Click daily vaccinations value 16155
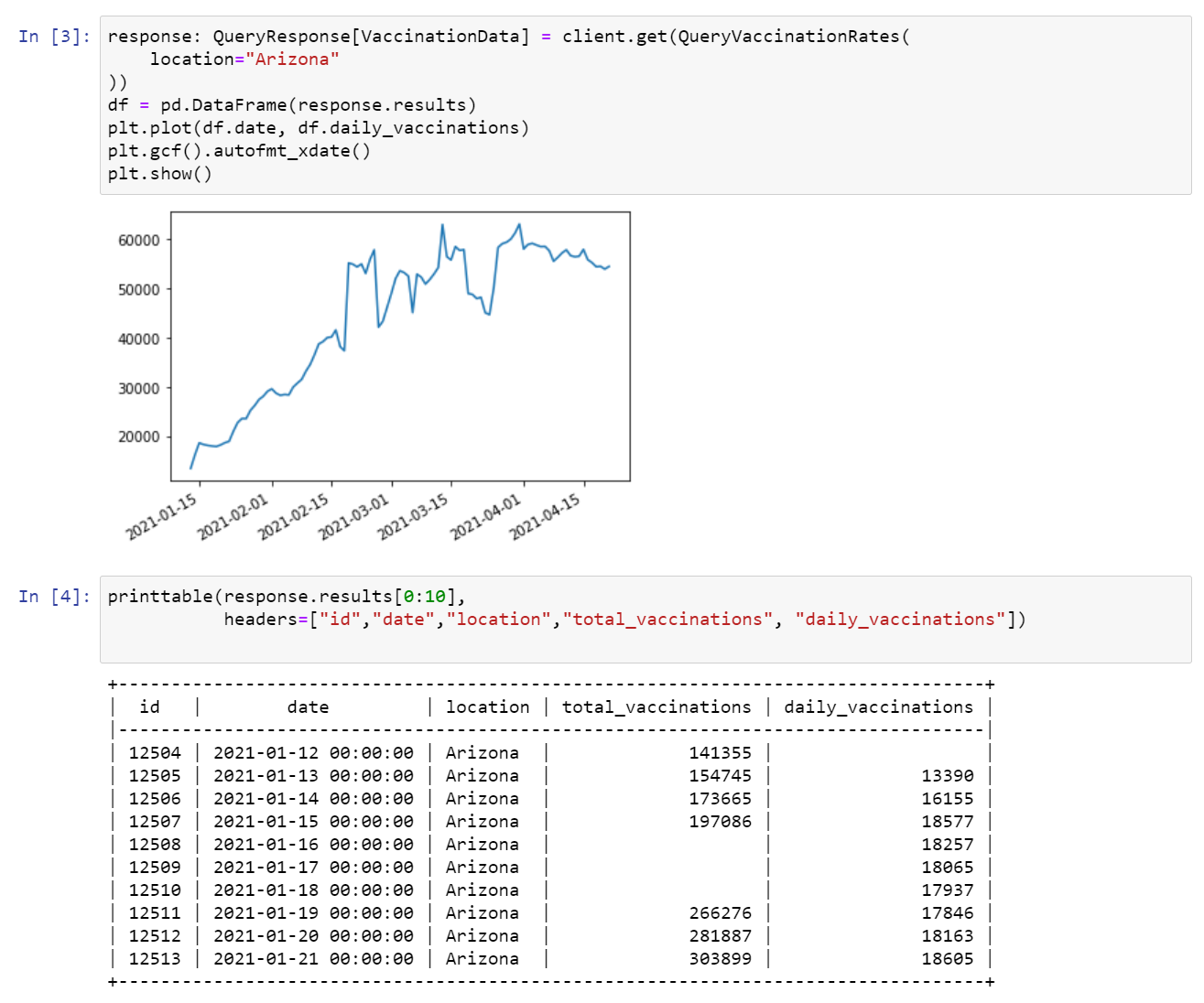Image resolution: width=1204 pixels, height=1003 pixels. click(x=948, y=799)
